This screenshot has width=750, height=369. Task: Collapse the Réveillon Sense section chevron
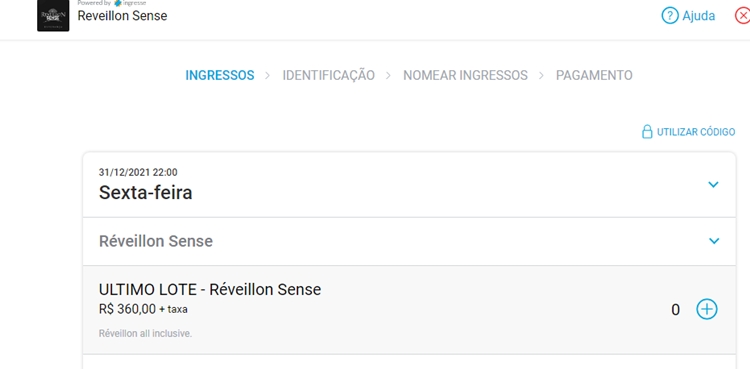click(x=714, y=241)
